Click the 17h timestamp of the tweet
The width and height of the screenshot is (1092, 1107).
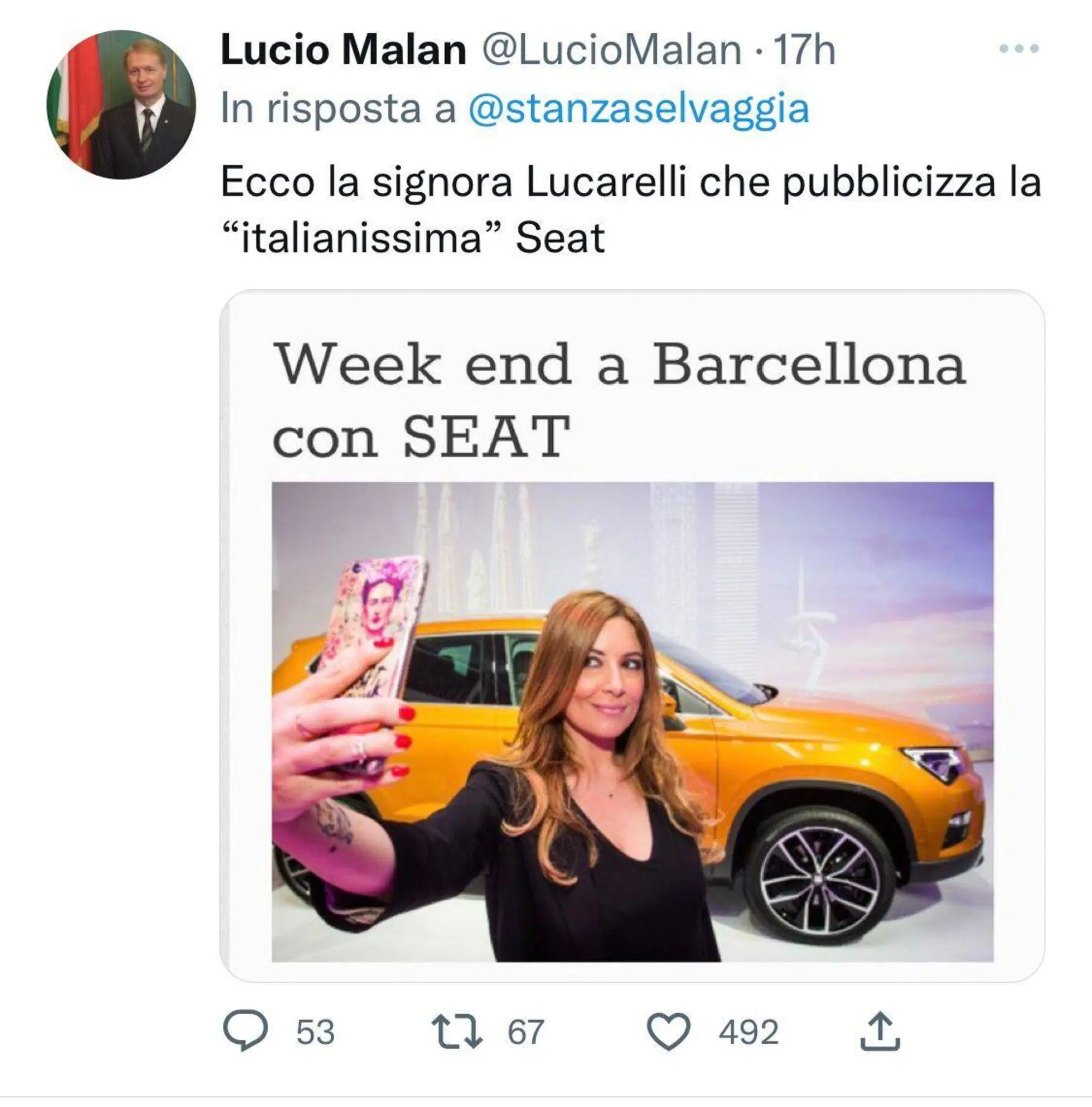[x=804, y=50]
